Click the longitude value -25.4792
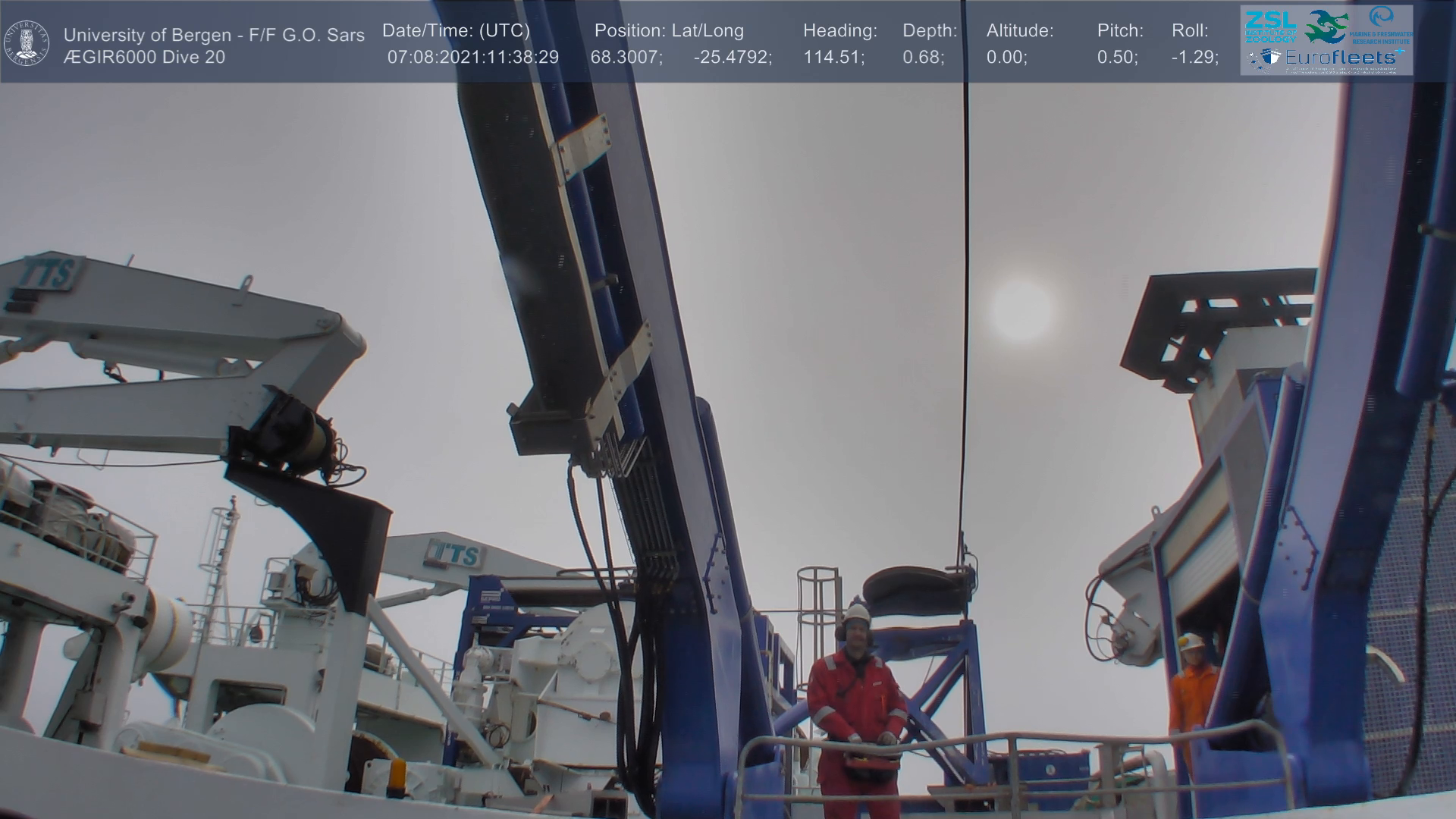1456x819 pixels. click(x=733, y=58)
